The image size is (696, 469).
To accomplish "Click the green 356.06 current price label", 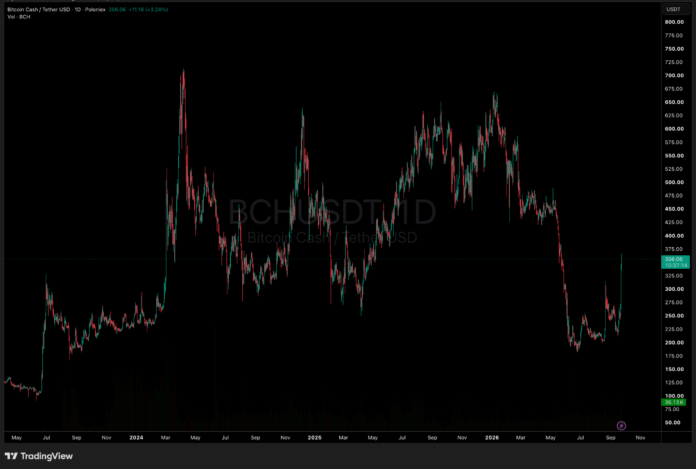I will [675, 262].
